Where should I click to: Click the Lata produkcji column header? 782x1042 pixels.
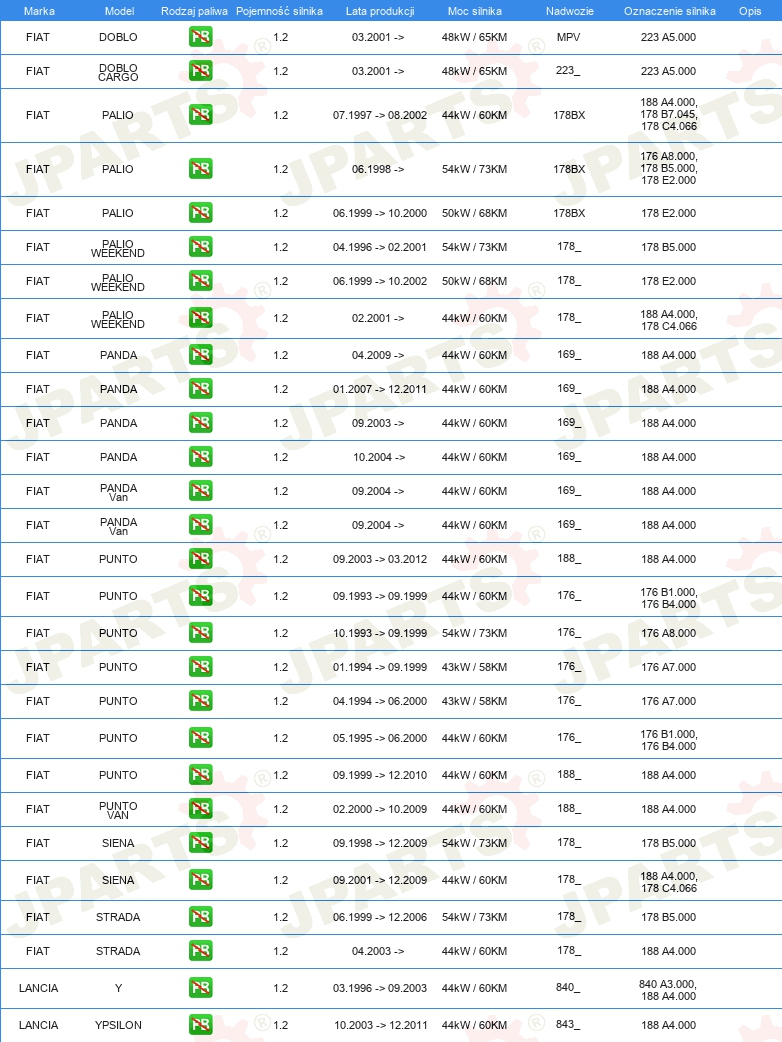380,11
